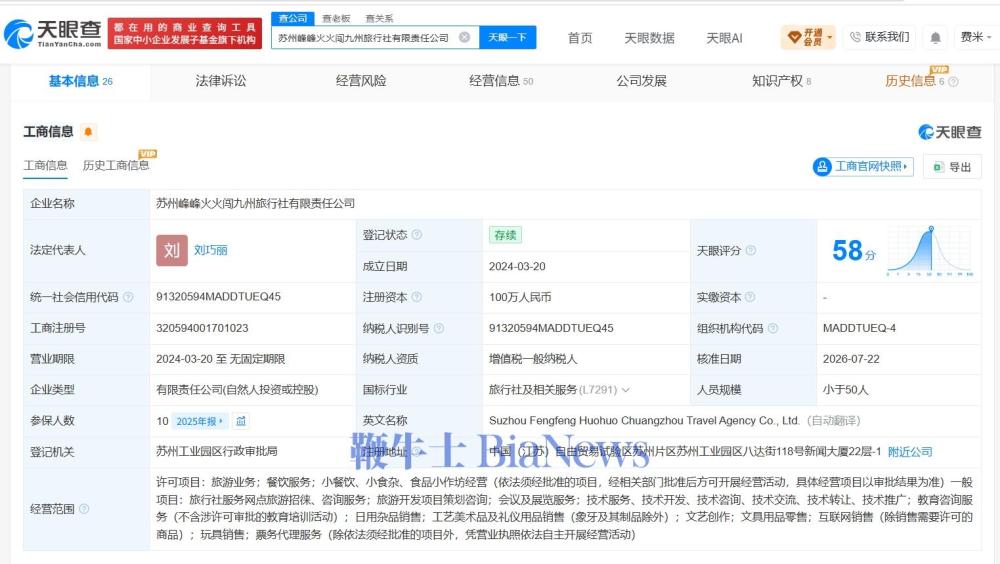The image size is (1000, 564).
Task: Select the 查公司 search tab
Action: (x=293, y=19)
